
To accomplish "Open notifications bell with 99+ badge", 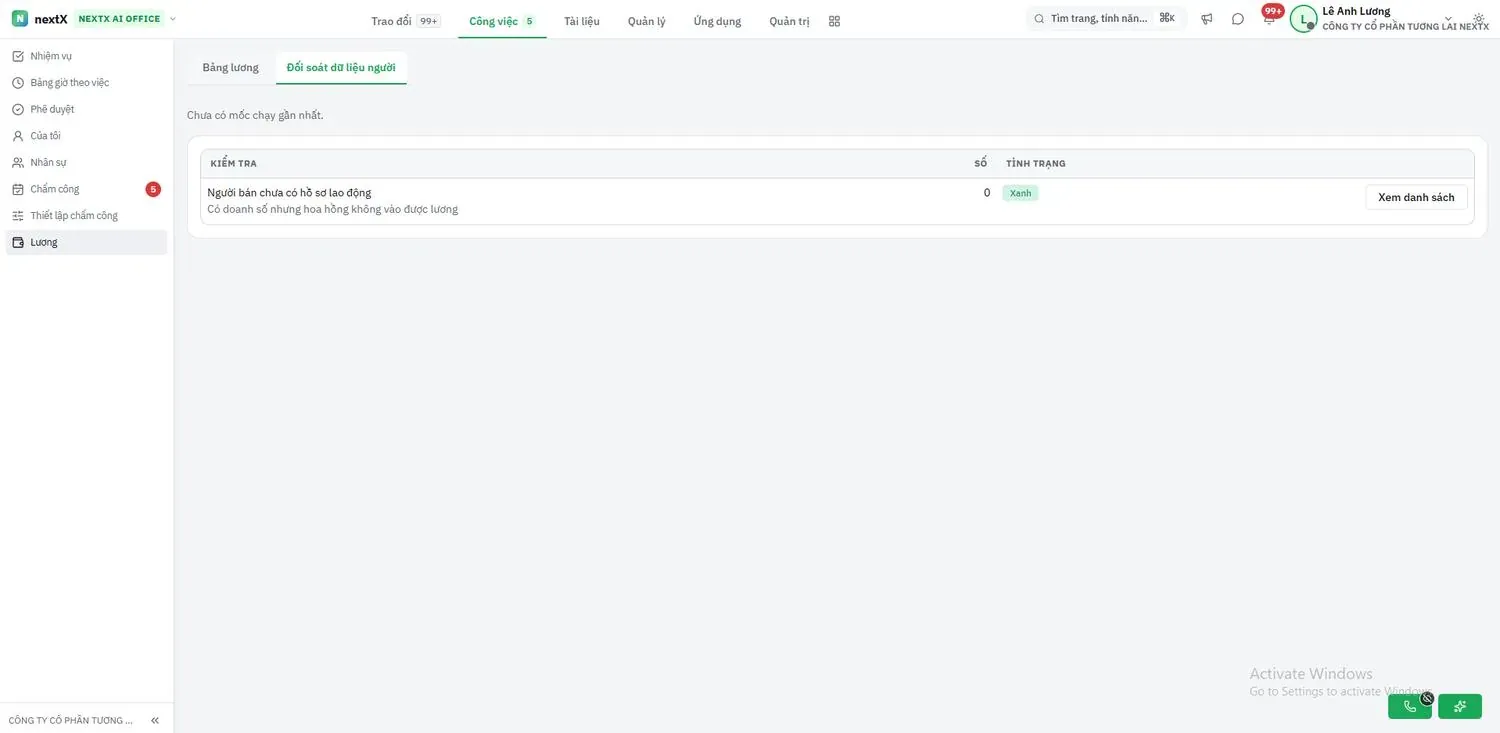I will point(1269,17).
